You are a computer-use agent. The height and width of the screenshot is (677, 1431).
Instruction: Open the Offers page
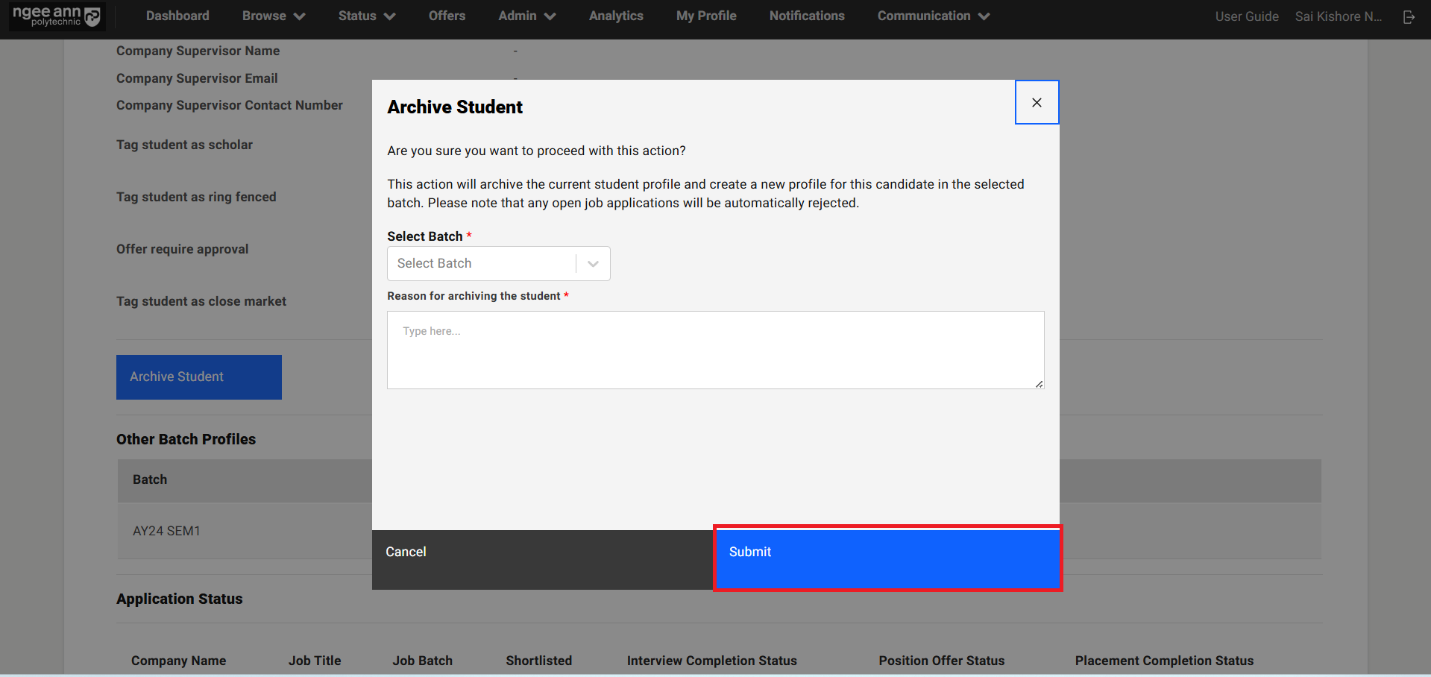pos(447,16)
